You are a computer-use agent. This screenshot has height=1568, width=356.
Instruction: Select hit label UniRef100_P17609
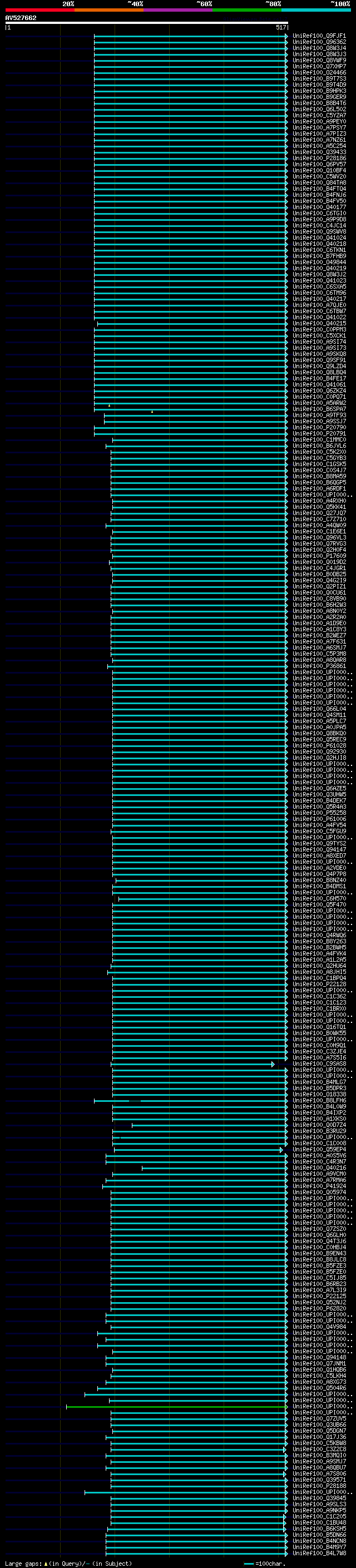[x=319, y=556]
